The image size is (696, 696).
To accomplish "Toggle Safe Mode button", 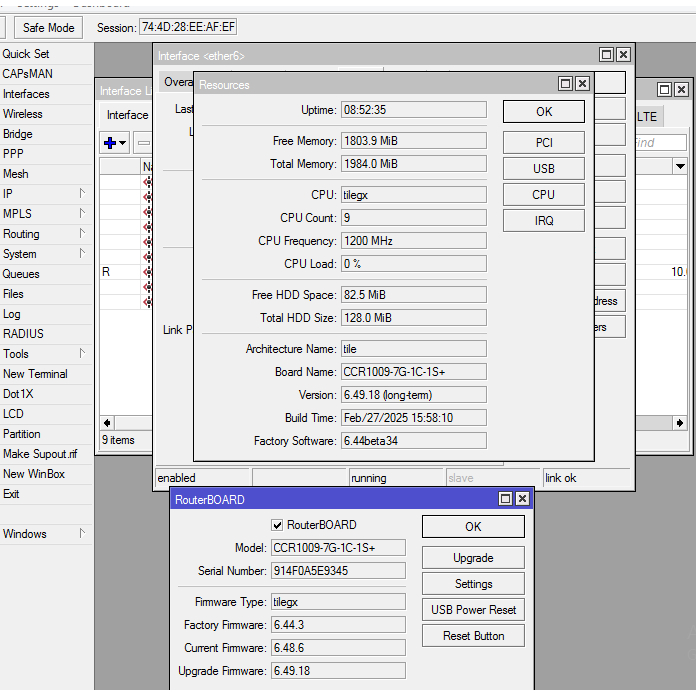I will coord(48,28).
